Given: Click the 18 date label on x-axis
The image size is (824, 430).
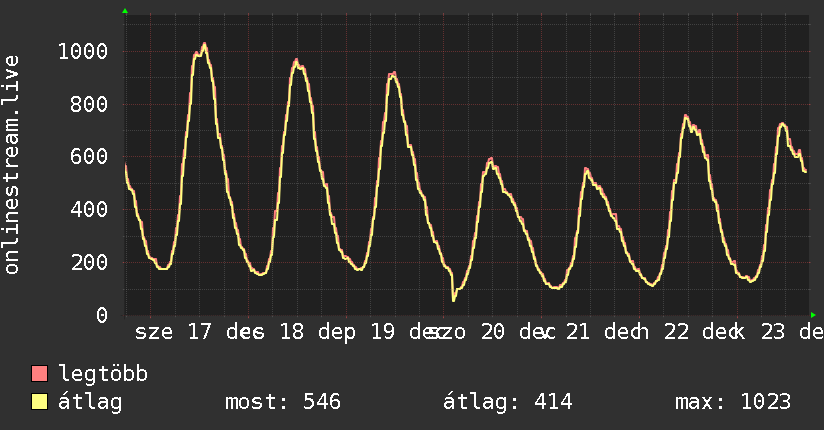Looking at the screenshot, I should pyautogui.click(x=292, y=332).
